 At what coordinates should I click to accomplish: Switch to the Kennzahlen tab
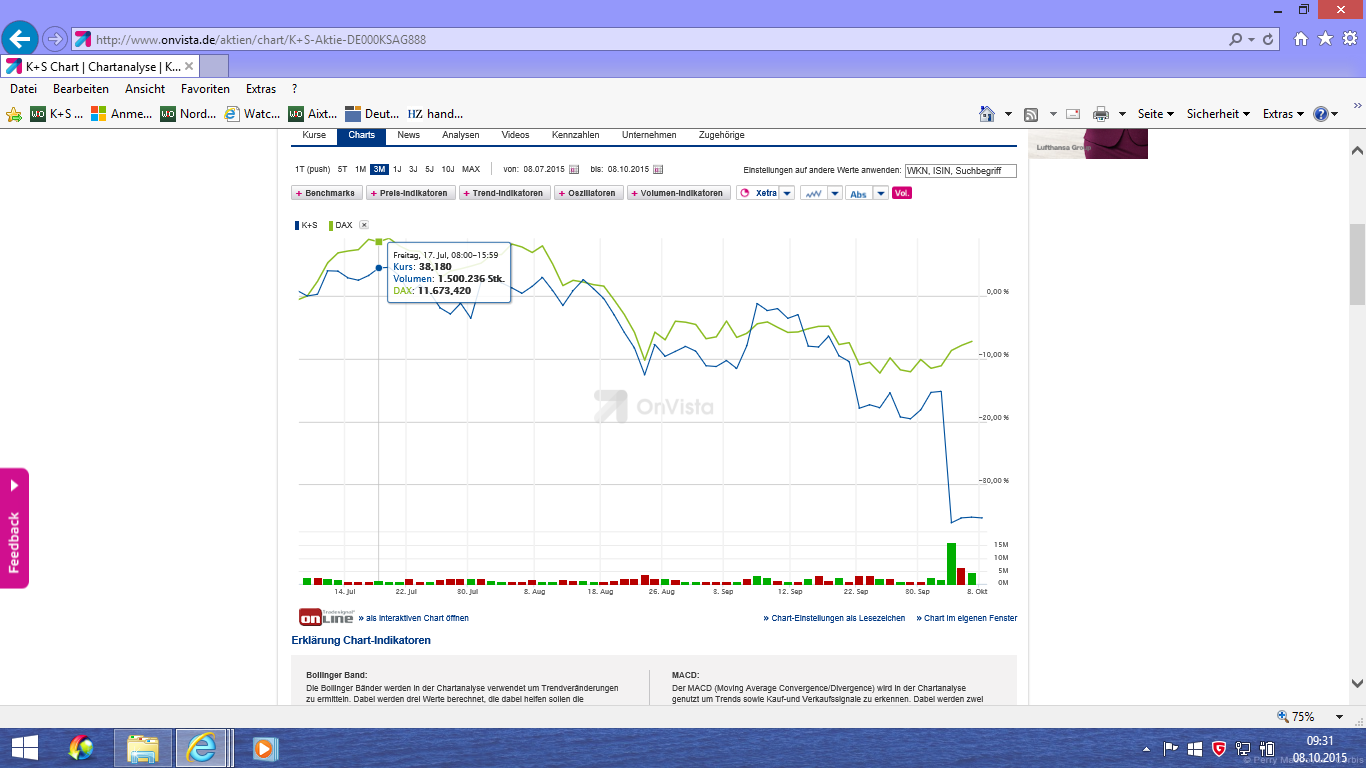576,135
